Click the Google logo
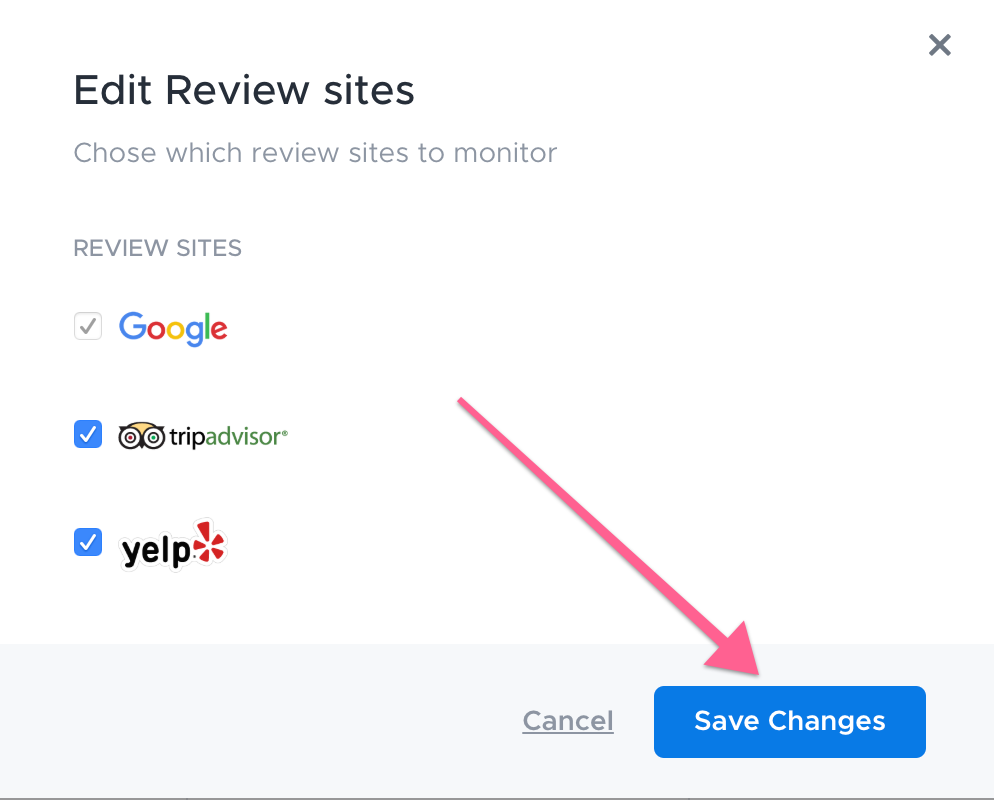Screen dimensions: 994x800 [173, 328]
